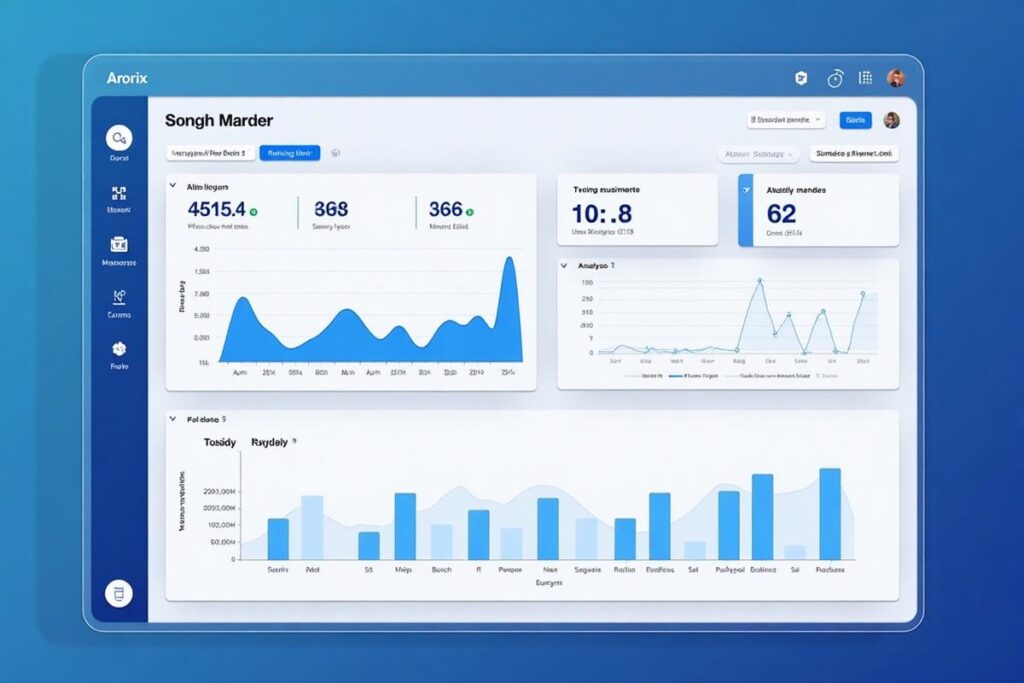Open the shield icon in the top bar
1024x683 pixels.
[x=800, y=78]
